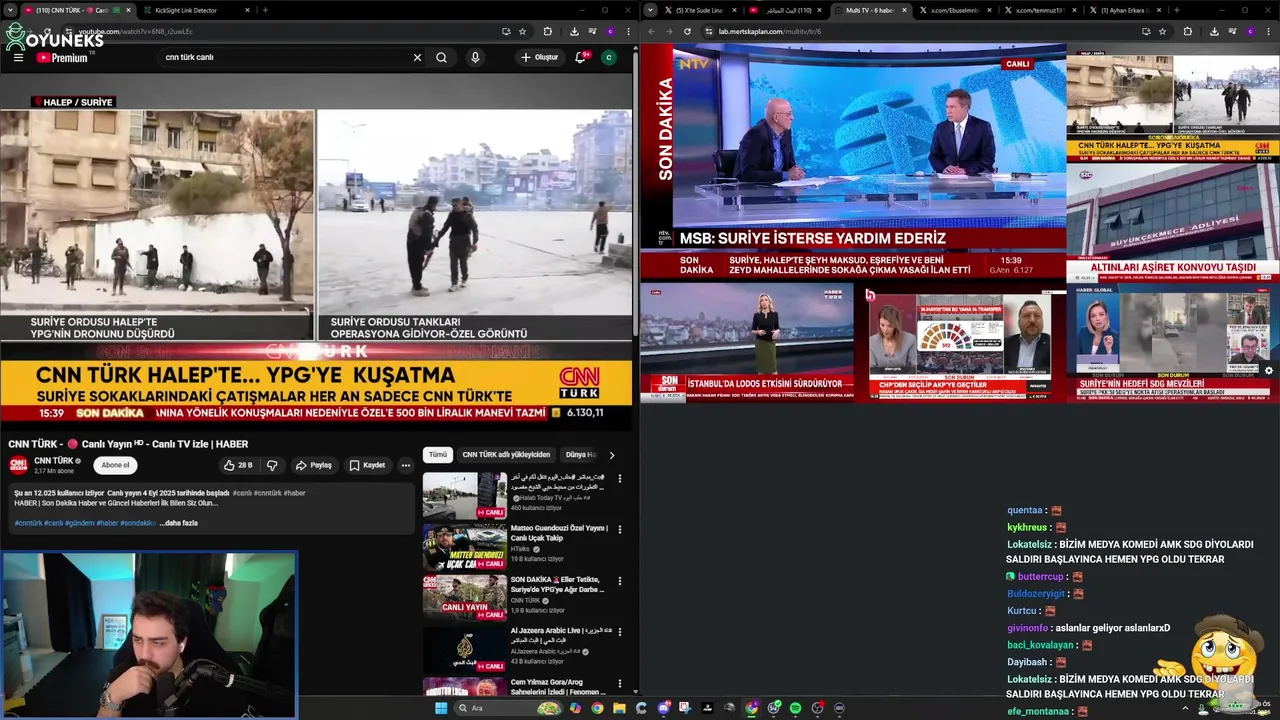Launch Discord from the taskbar
This screenshot has height=720, width=1280.
coord(664,708)
